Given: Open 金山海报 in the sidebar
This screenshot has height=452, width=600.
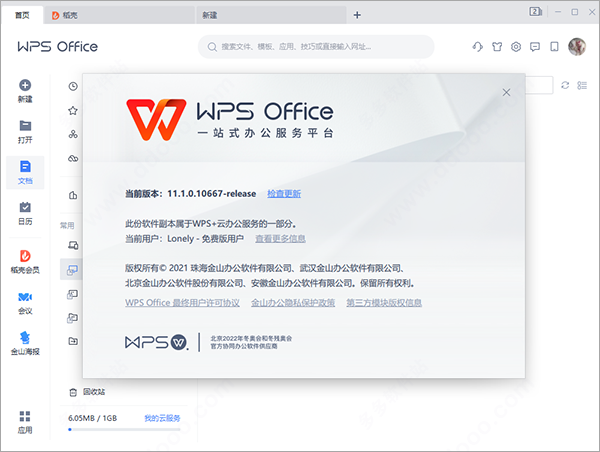Looking at the screenshot, I should 25,343.
